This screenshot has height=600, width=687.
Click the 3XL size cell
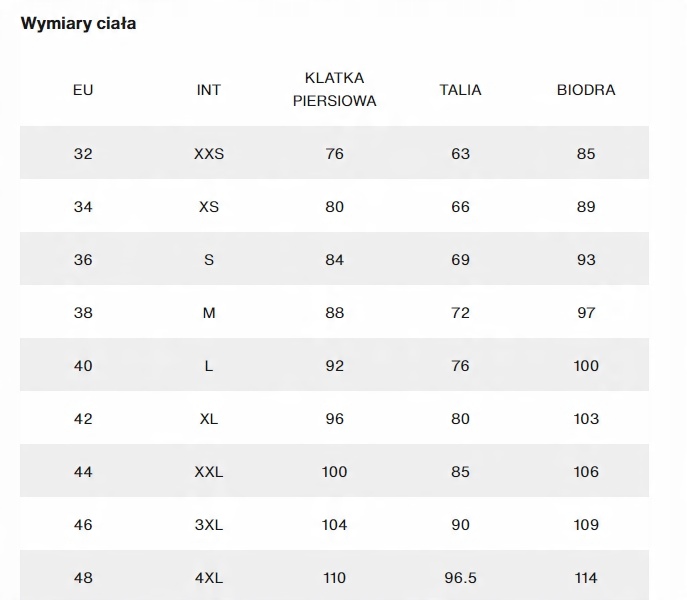click(x=209, y=525)
